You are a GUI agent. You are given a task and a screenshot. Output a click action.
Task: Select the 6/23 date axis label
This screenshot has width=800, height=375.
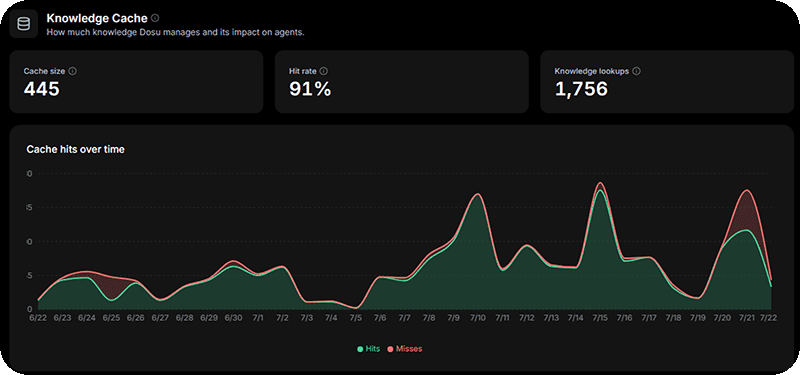click(x=62, y=318)
